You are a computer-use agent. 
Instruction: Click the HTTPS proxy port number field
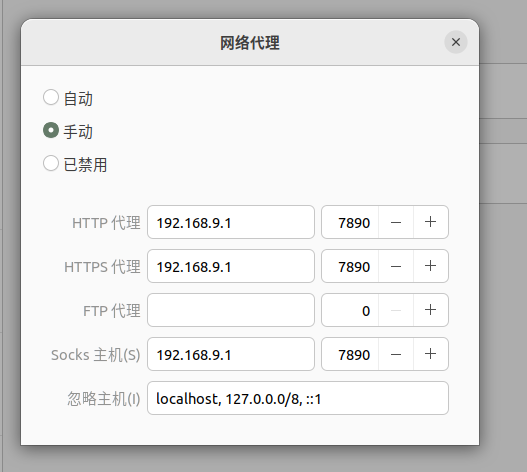[x=350, y=266]
